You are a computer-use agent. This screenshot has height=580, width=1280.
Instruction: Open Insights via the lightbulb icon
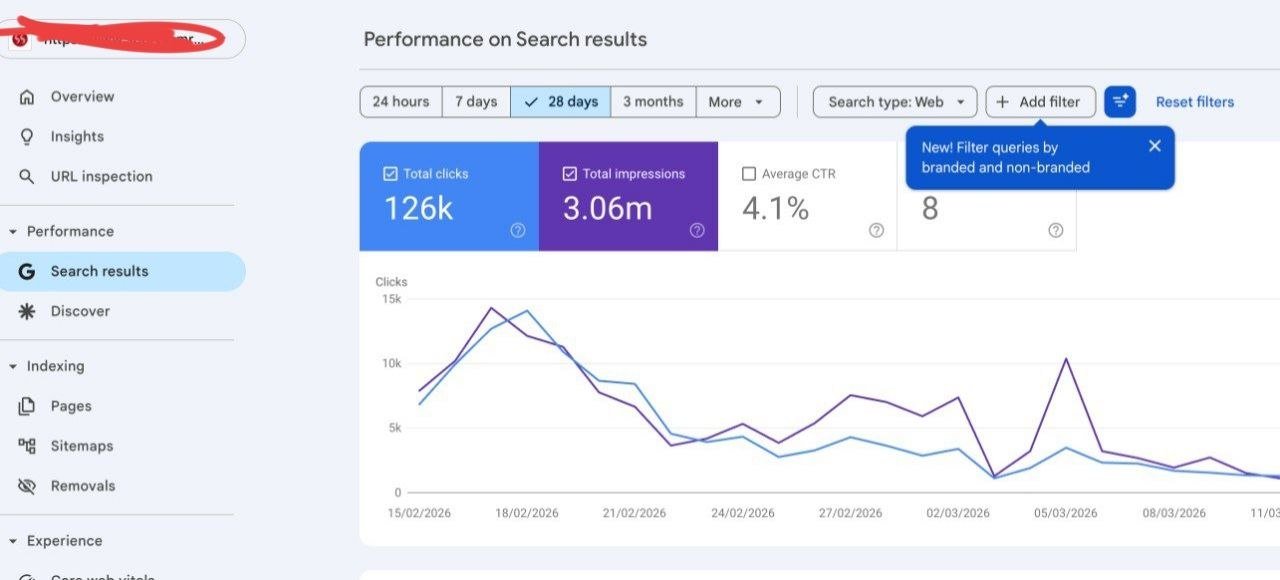(27, 136)
